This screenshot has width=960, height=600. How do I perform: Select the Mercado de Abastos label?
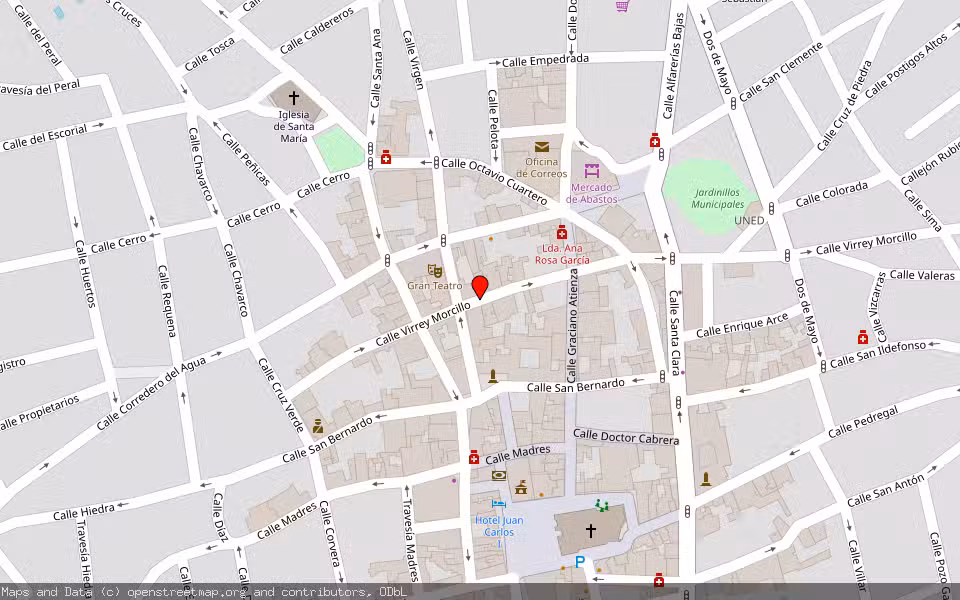coord(591,193)
